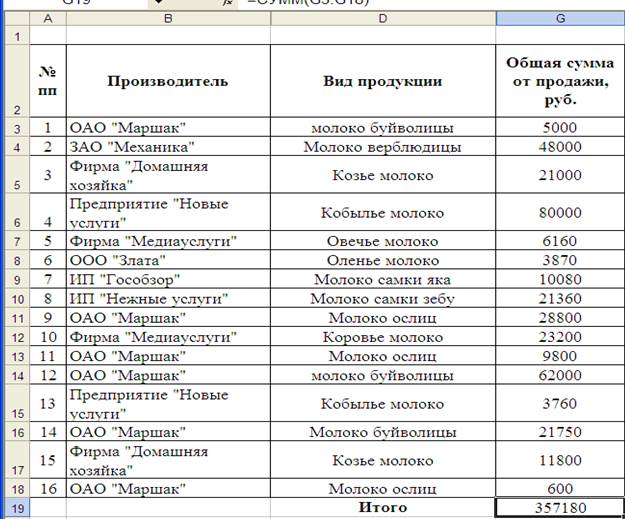Select row 19 header
Viewport: 625px width, 519px height.
pyautogui.click(x=17, y=508)
